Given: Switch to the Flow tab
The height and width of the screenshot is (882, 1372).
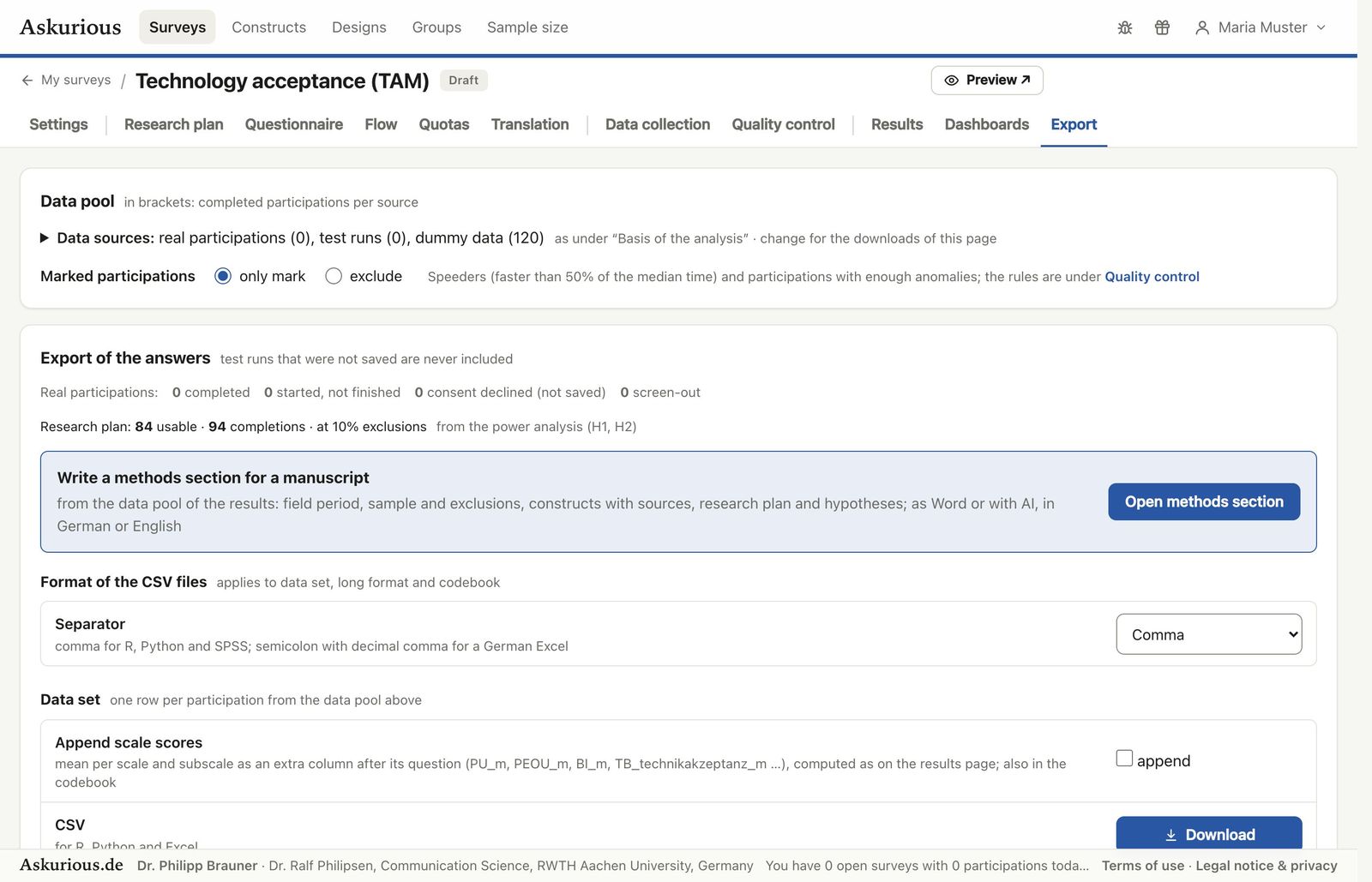Looking at the screenshot, I should (381, 124).
